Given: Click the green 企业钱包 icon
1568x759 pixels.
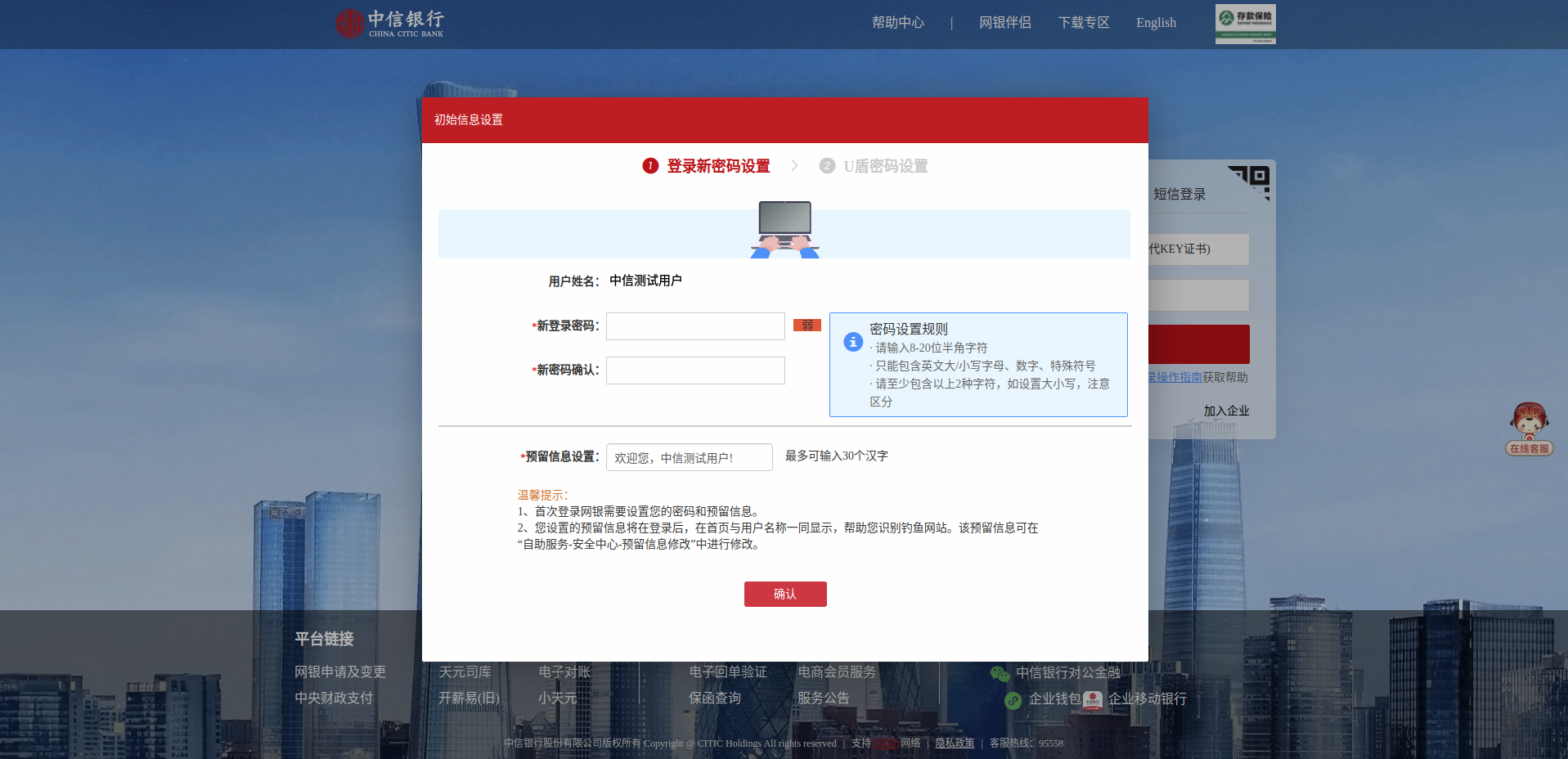Looking at the screenshot, I should point(1013,700).
